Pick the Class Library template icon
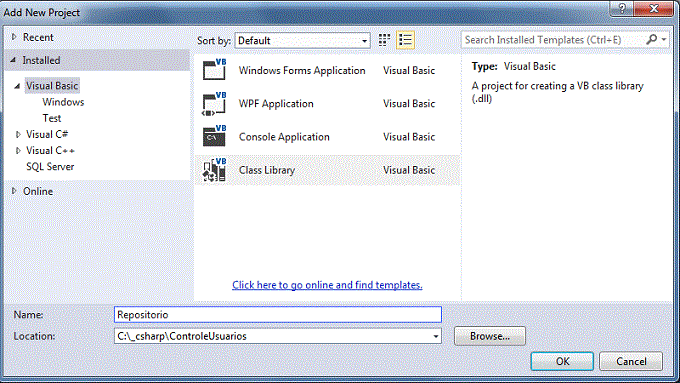The width and height of the screenshot is (680, 383). tap(215, 170)
